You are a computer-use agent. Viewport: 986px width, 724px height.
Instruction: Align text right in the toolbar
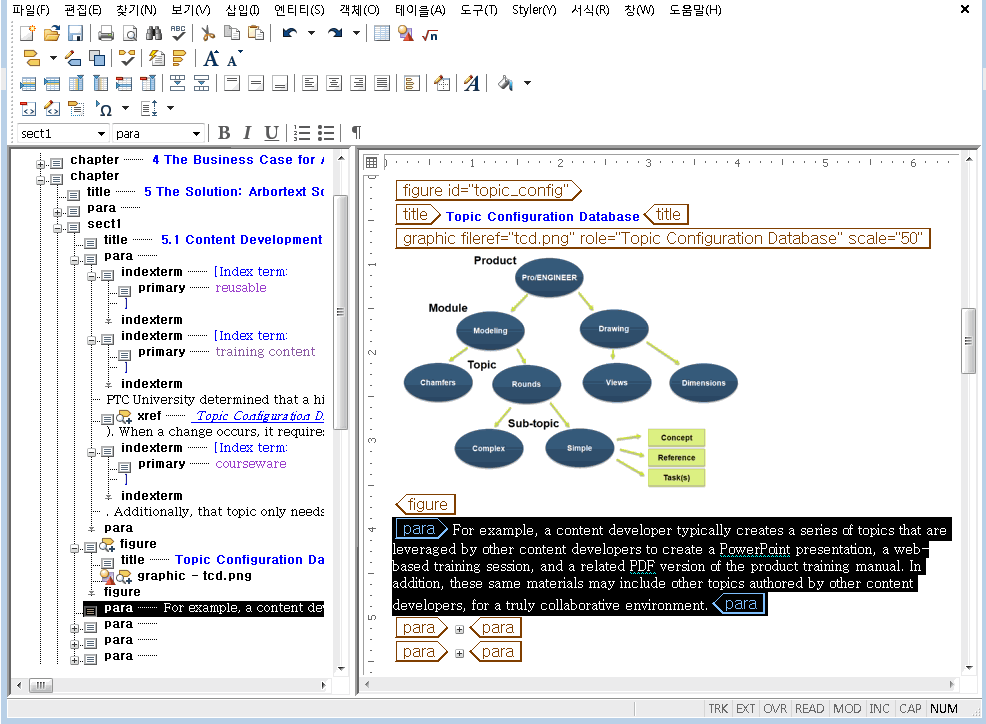(358, 83)
